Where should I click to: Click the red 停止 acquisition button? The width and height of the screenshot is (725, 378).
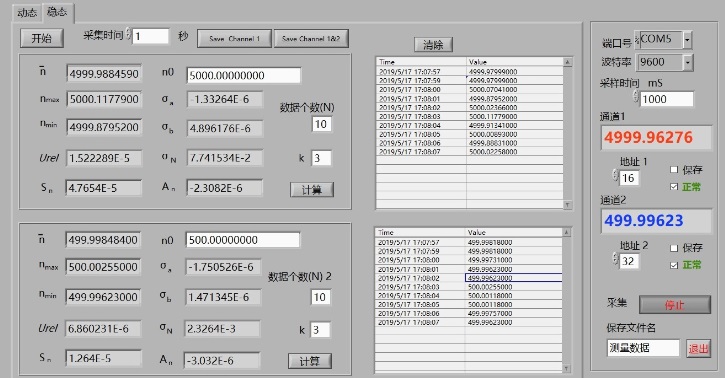[675, 305]
